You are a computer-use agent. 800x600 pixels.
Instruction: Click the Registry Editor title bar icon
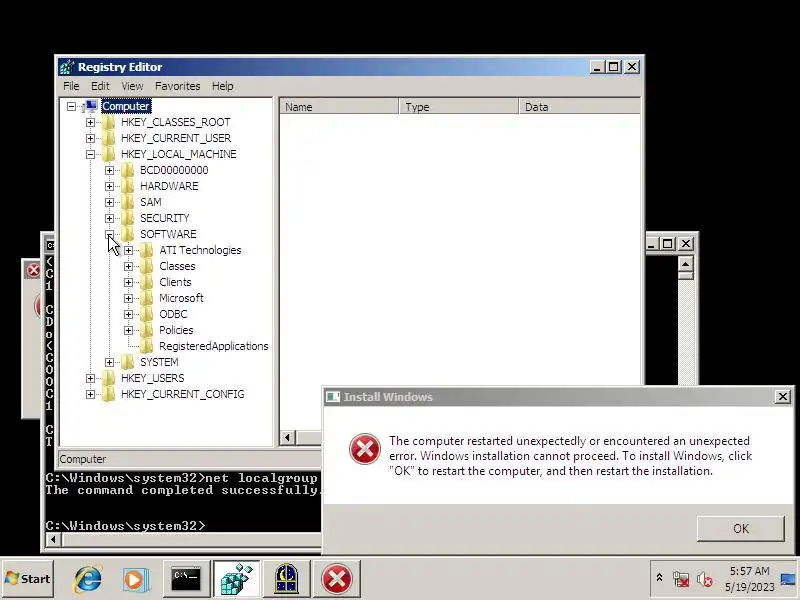(67, 67)
